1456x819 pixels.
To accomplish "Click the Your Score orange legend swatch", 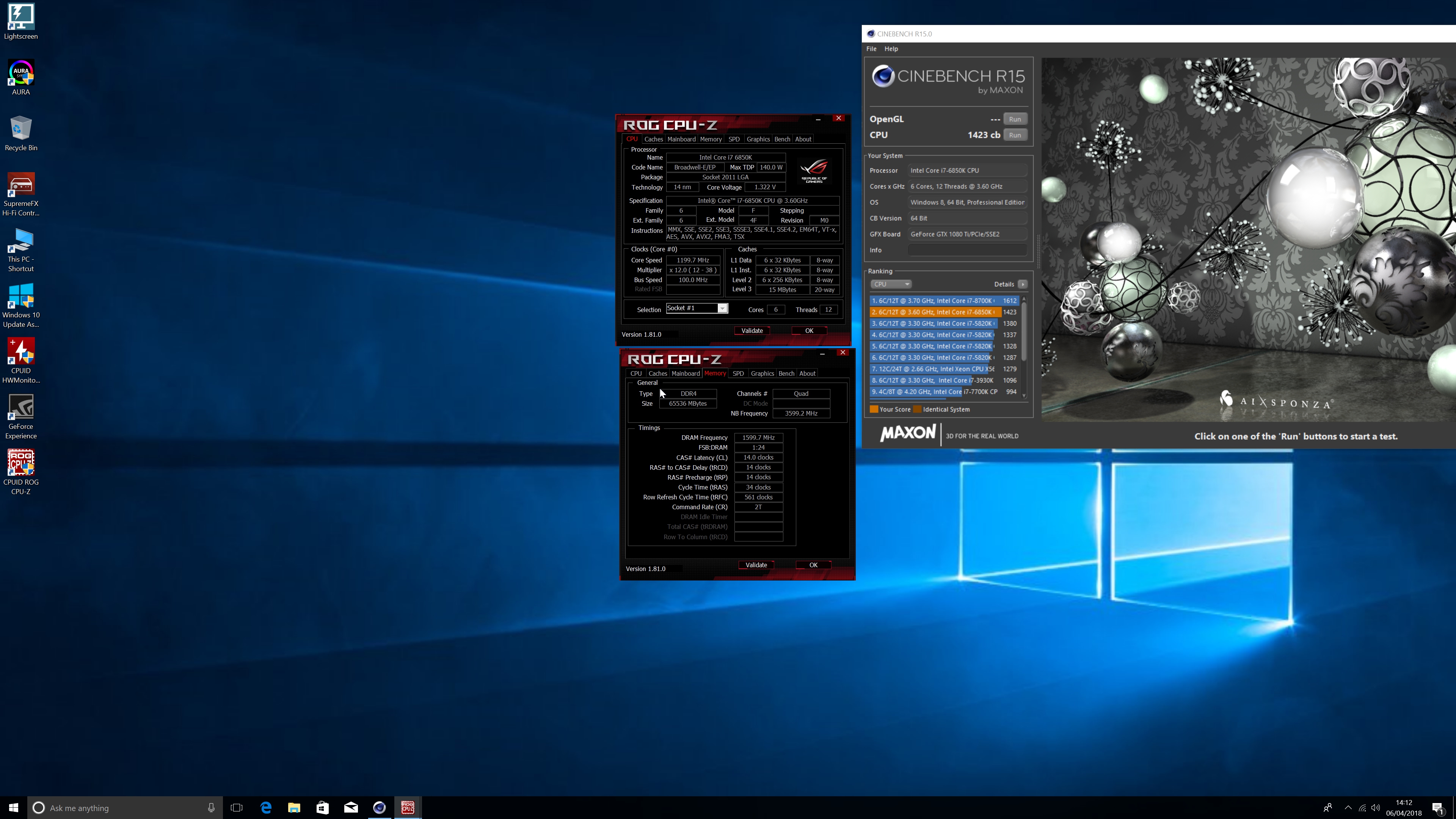I will click(x=874, y=409).
